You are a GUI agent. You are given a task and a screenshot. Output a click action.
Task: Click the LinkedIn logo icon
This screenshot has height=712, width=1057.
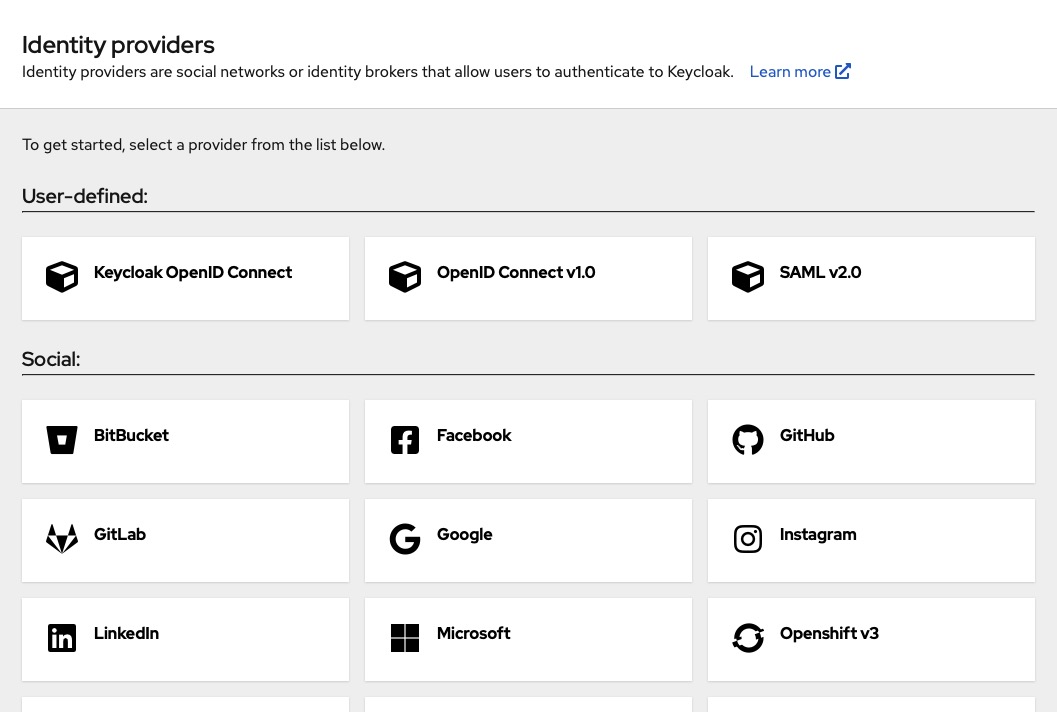(62, 637)
